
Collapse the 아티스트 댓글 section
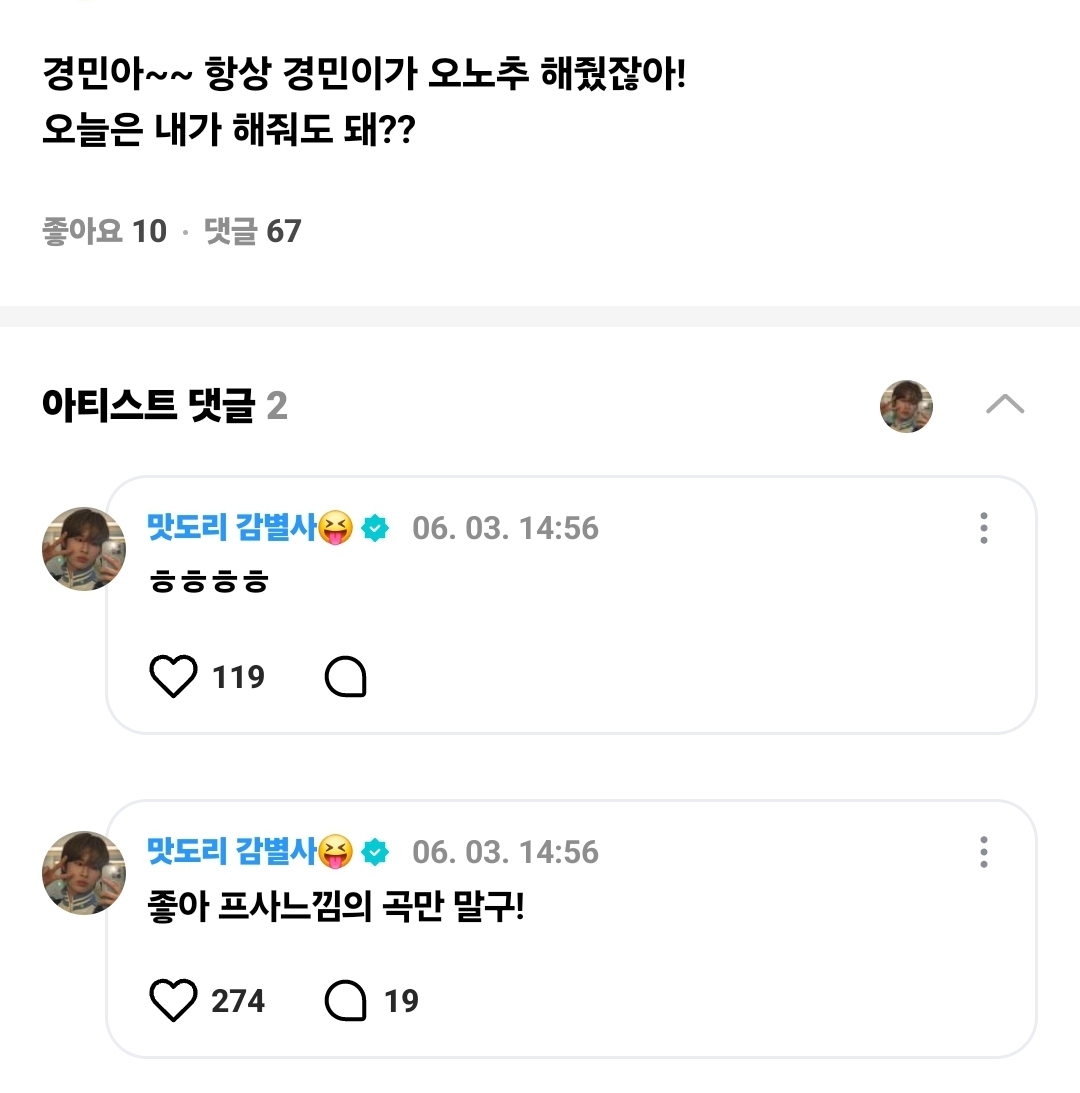[x=1005, y=404]
